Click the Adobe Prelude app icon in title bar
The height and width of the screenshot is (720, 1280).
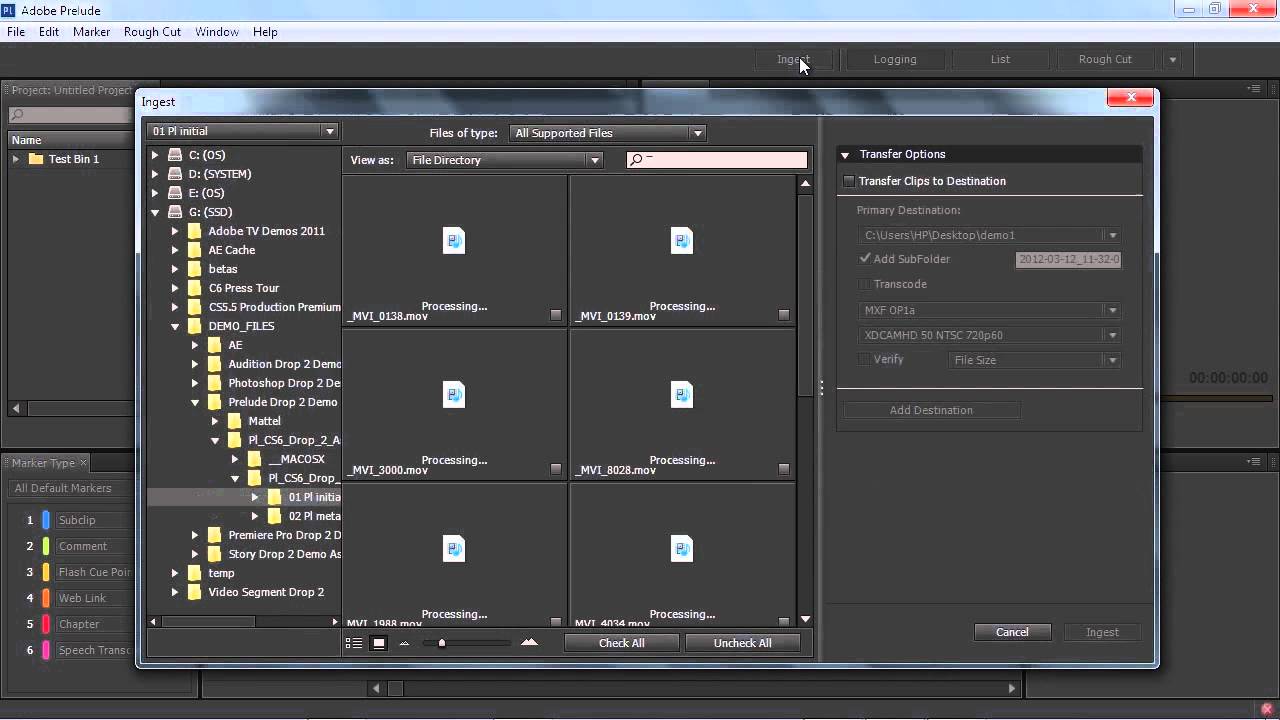point(10,10)
